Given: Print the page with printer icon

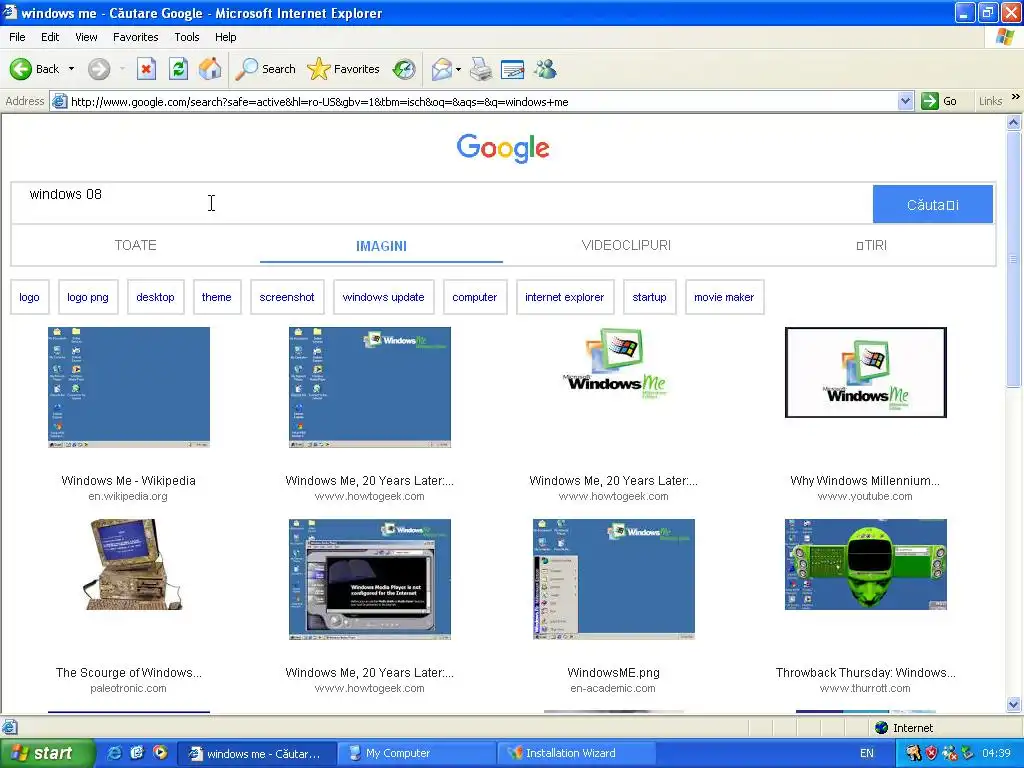Looking at the screenshot, I should point(481,69).
